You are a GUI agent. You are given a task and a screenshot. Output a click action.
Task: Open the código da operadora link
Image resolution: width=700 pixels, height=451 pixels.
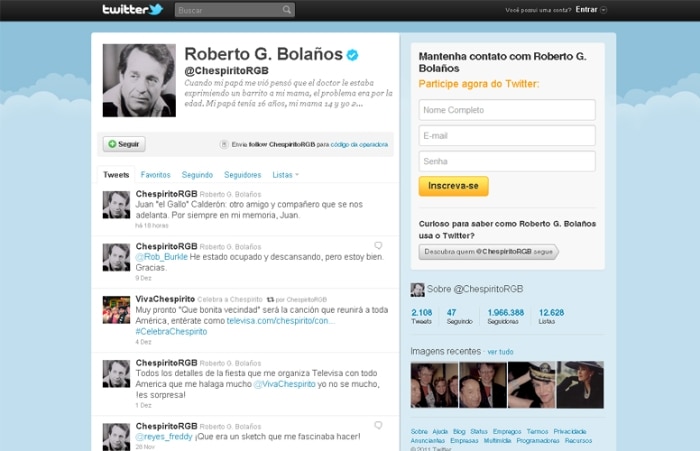tap(359, 145)
